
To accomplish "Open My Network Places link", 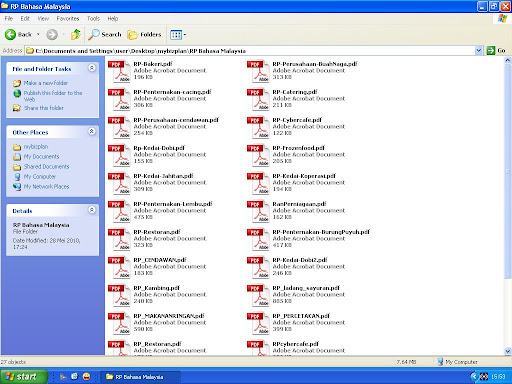I will pyautogui.click(x=46, y=187).
